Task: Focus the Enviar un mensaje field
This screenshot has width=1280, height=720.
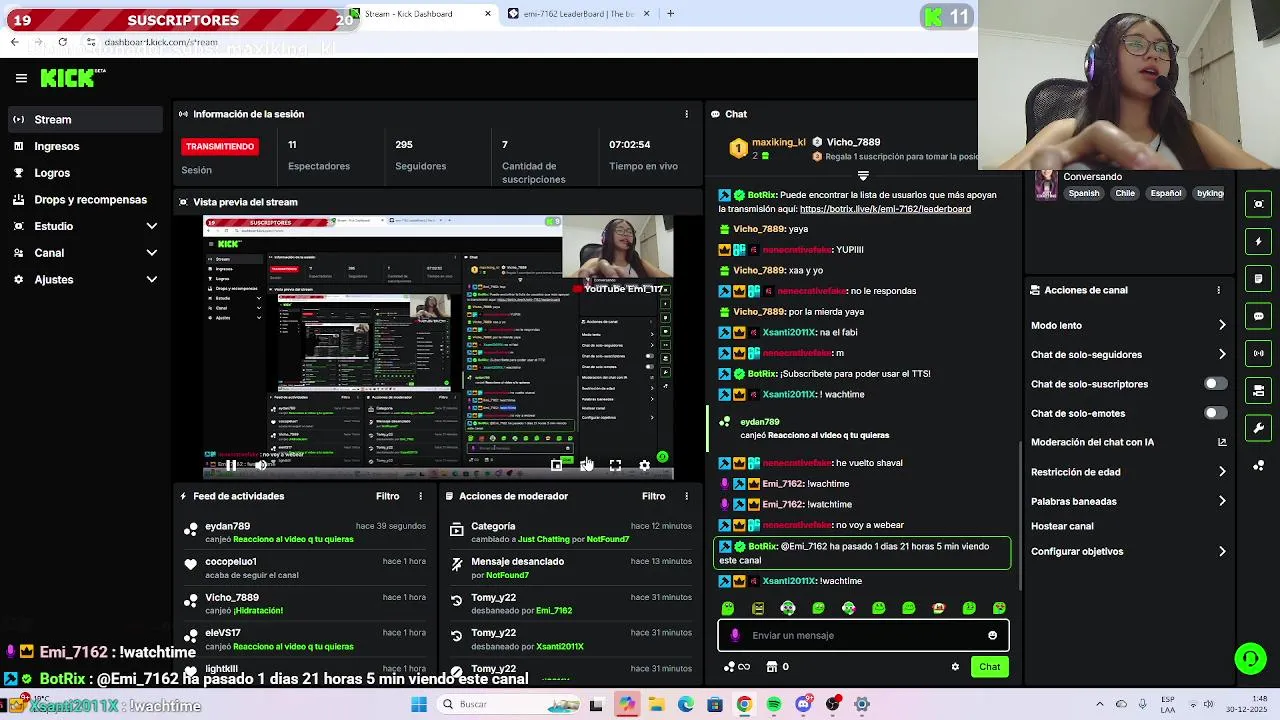Action: click(863, 635)
